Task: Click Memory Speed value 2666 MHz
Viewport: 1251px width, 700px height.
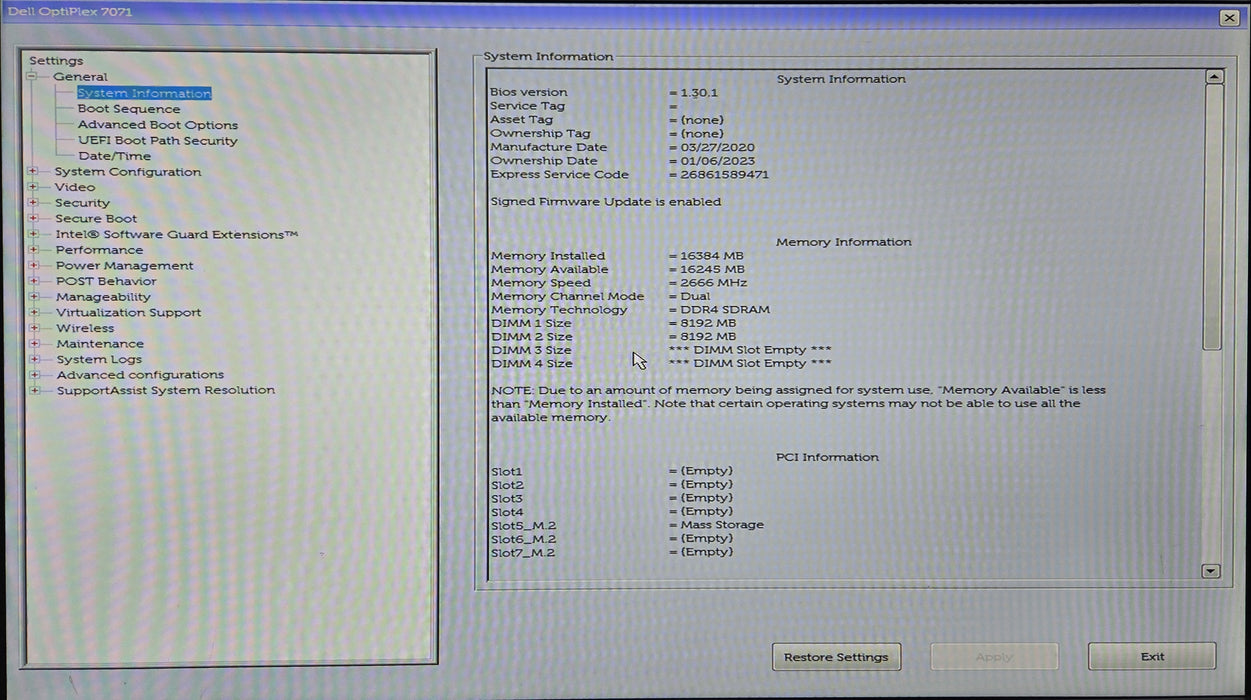Action: click(714, 283)
